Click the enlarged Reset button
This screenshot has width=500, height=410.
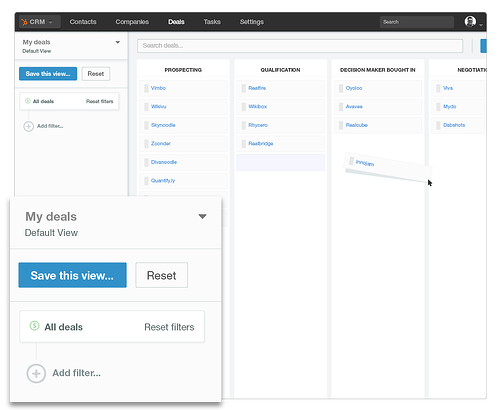point(162,275)
